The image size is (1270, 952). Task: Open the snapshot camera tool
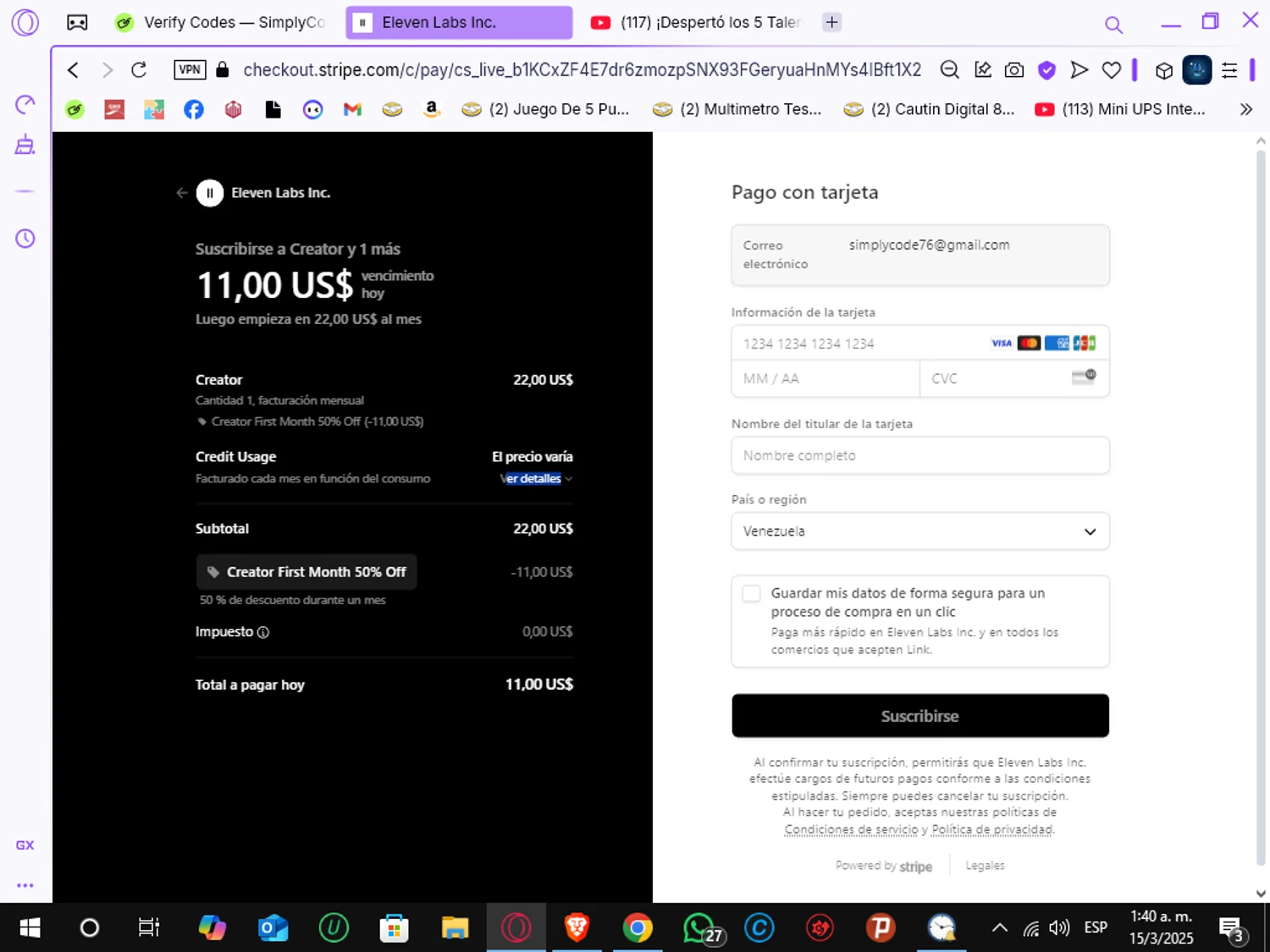click(x=1014, y=70)
